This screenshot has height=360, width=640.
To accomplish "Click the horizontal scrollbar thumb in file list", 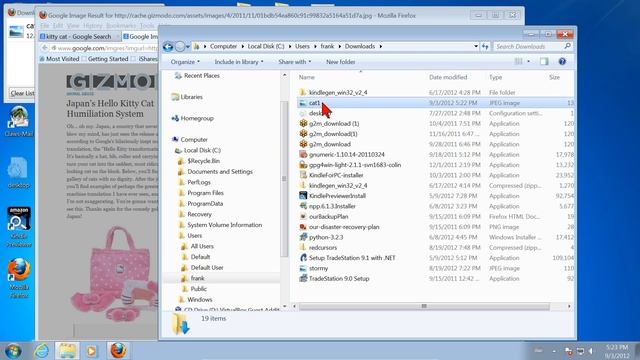I will click(x=424, y=306).
